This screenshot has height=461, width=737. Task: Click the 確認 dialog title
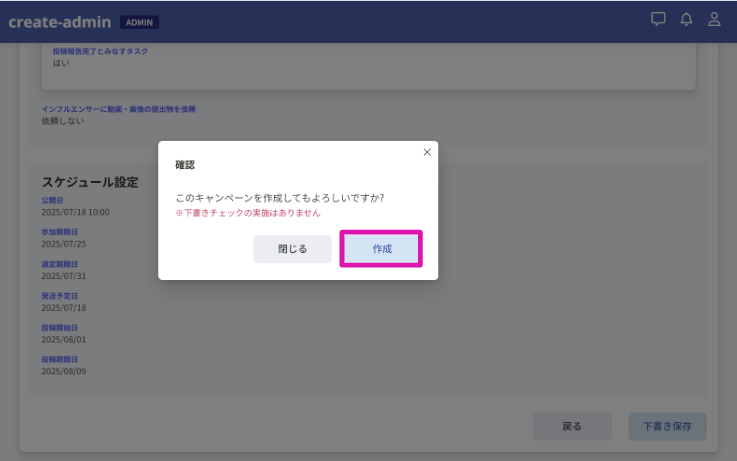185,164
